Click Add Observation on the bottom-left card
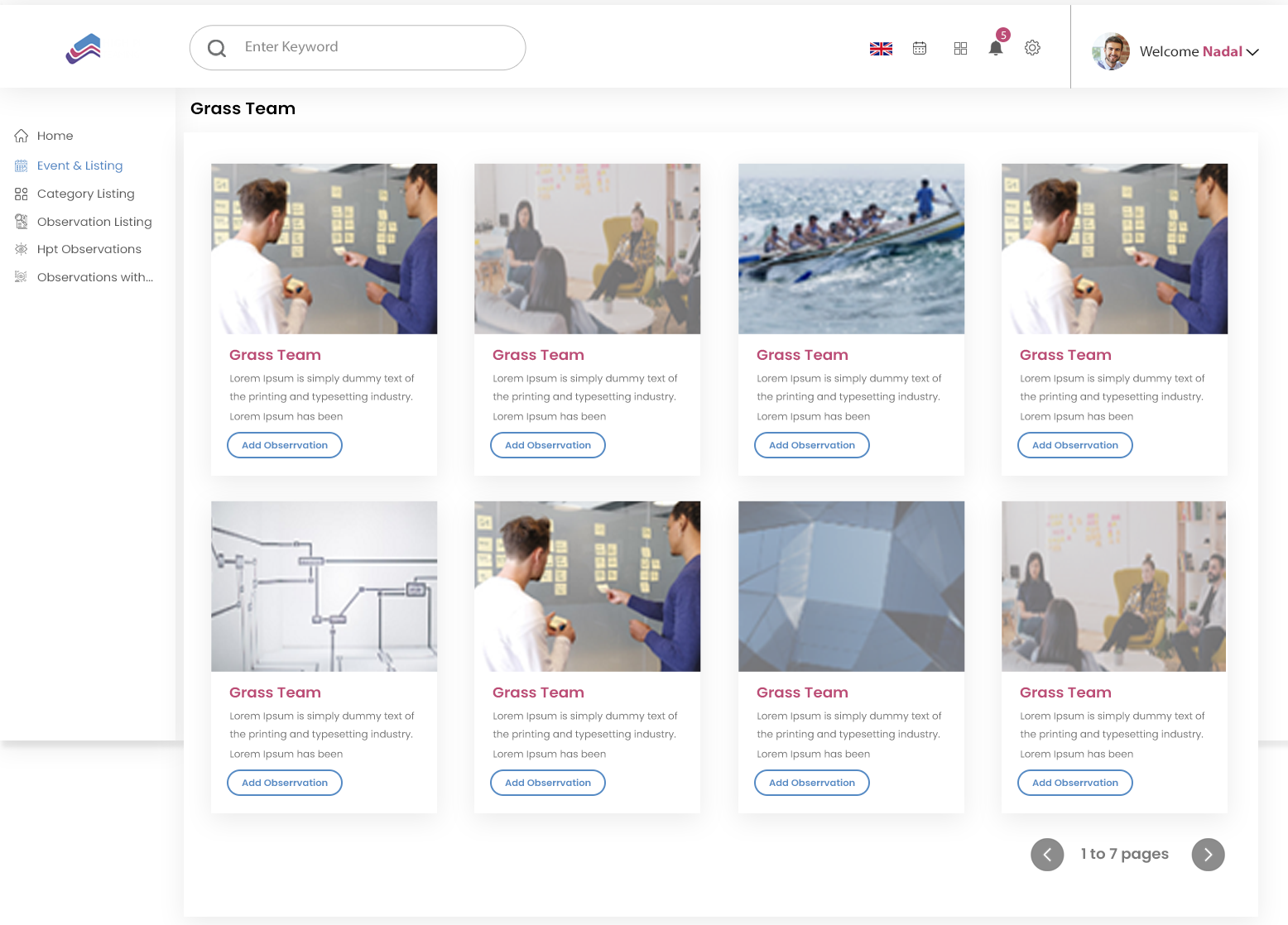 tap(284, 783)
